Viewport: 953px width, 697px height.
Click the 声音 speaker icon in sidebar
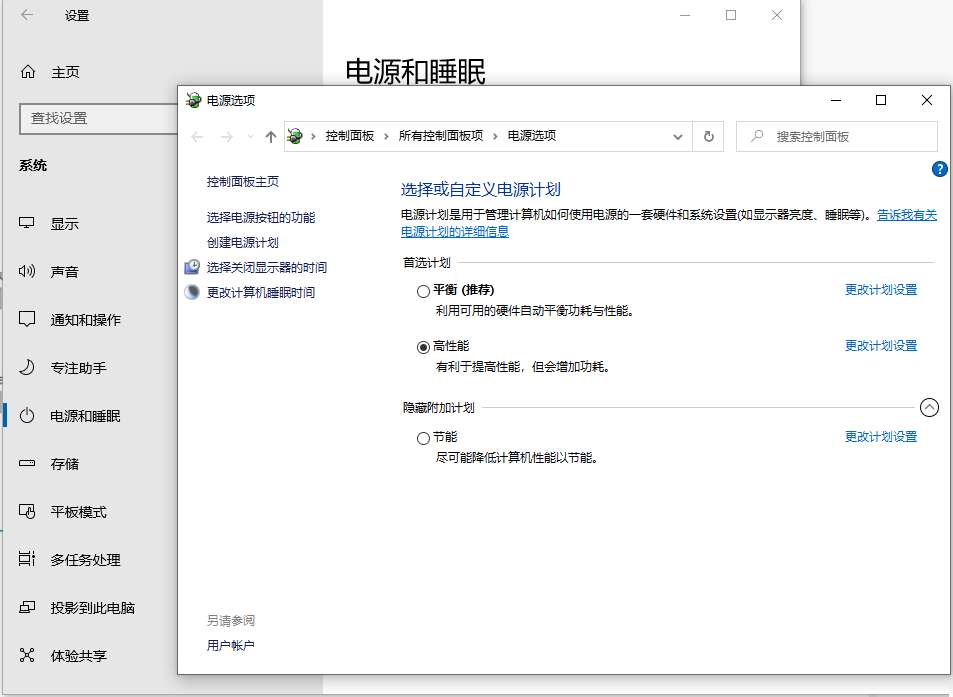[x=27, y=271]
